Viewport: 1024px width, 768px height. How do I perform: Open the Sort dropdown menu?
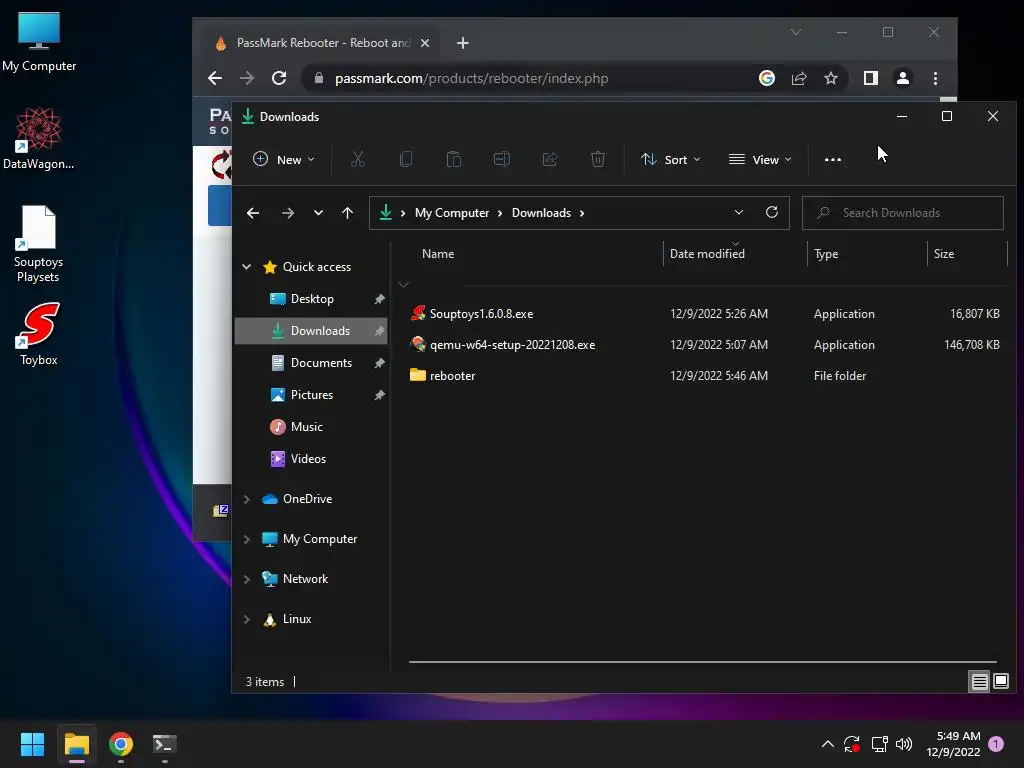[671, 159]
